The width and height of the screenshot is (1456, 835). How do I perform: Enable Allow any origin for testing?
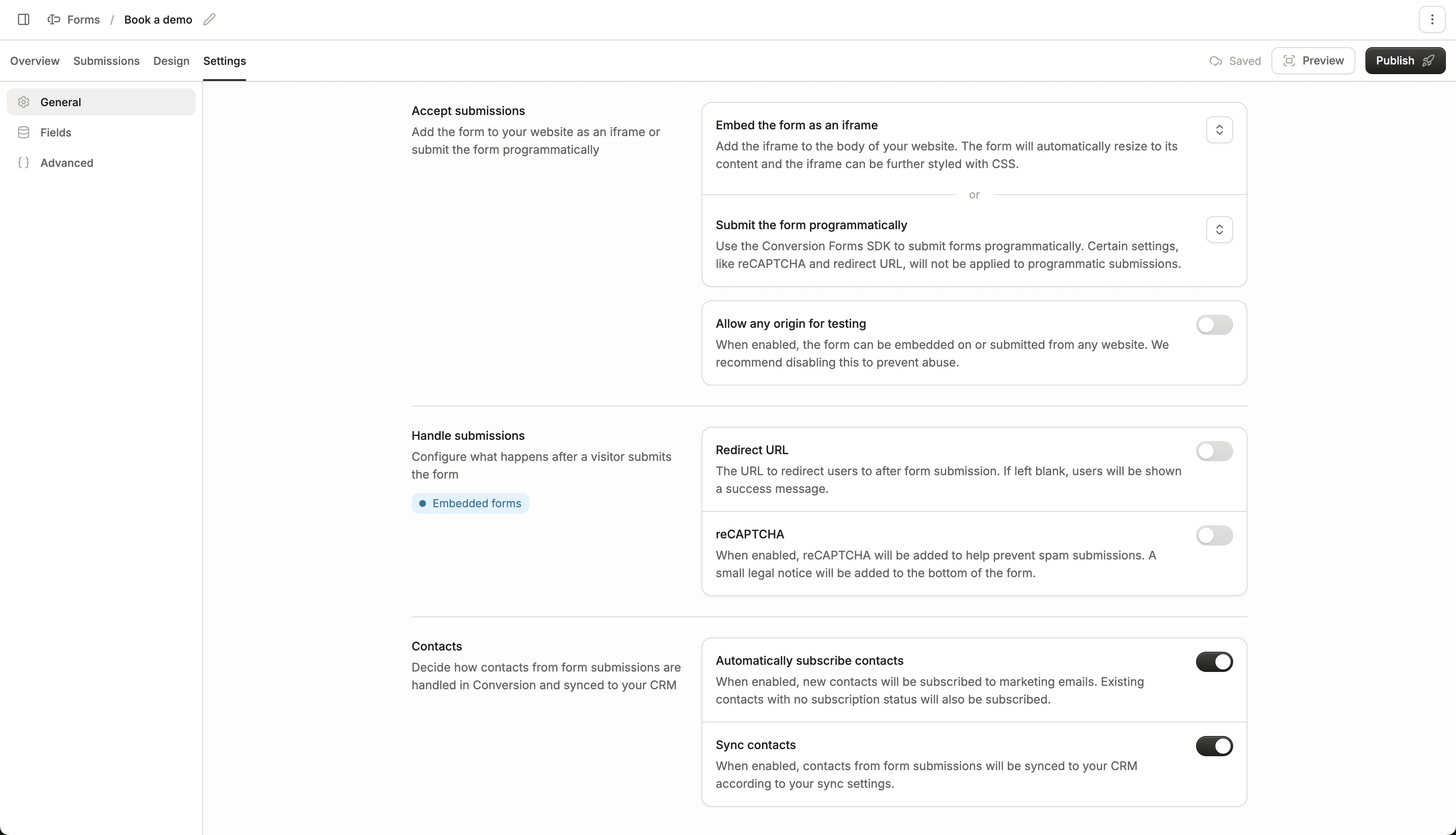click(1214, 325)
